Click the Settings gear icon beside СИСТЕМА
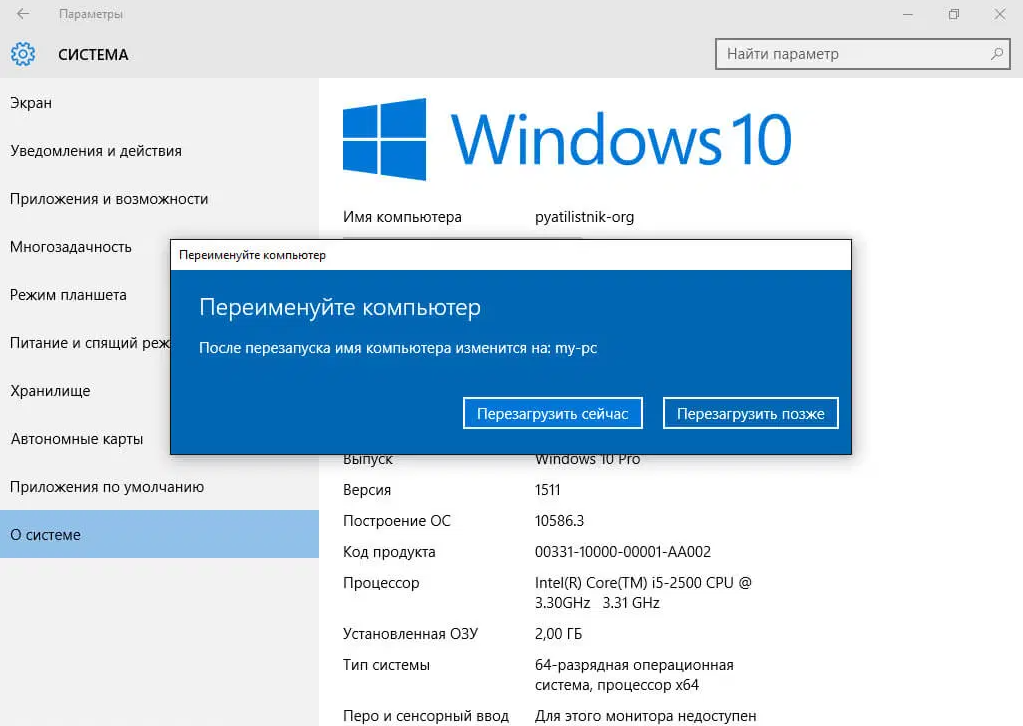Viewport: 1023px width, 726px height. [x=23, y=54]
